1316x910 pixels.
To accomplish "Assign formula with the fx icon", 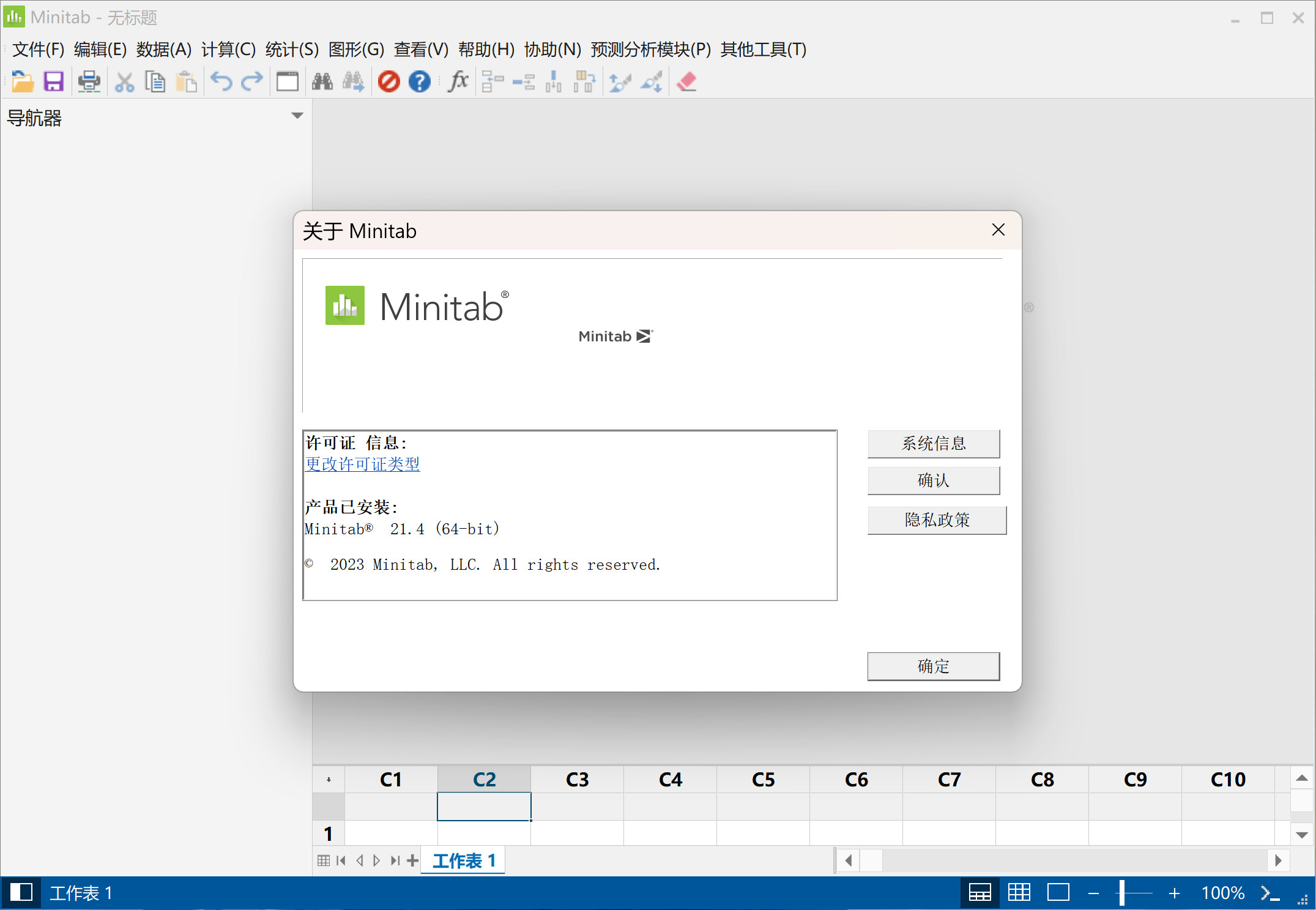I will click(458, 81).
